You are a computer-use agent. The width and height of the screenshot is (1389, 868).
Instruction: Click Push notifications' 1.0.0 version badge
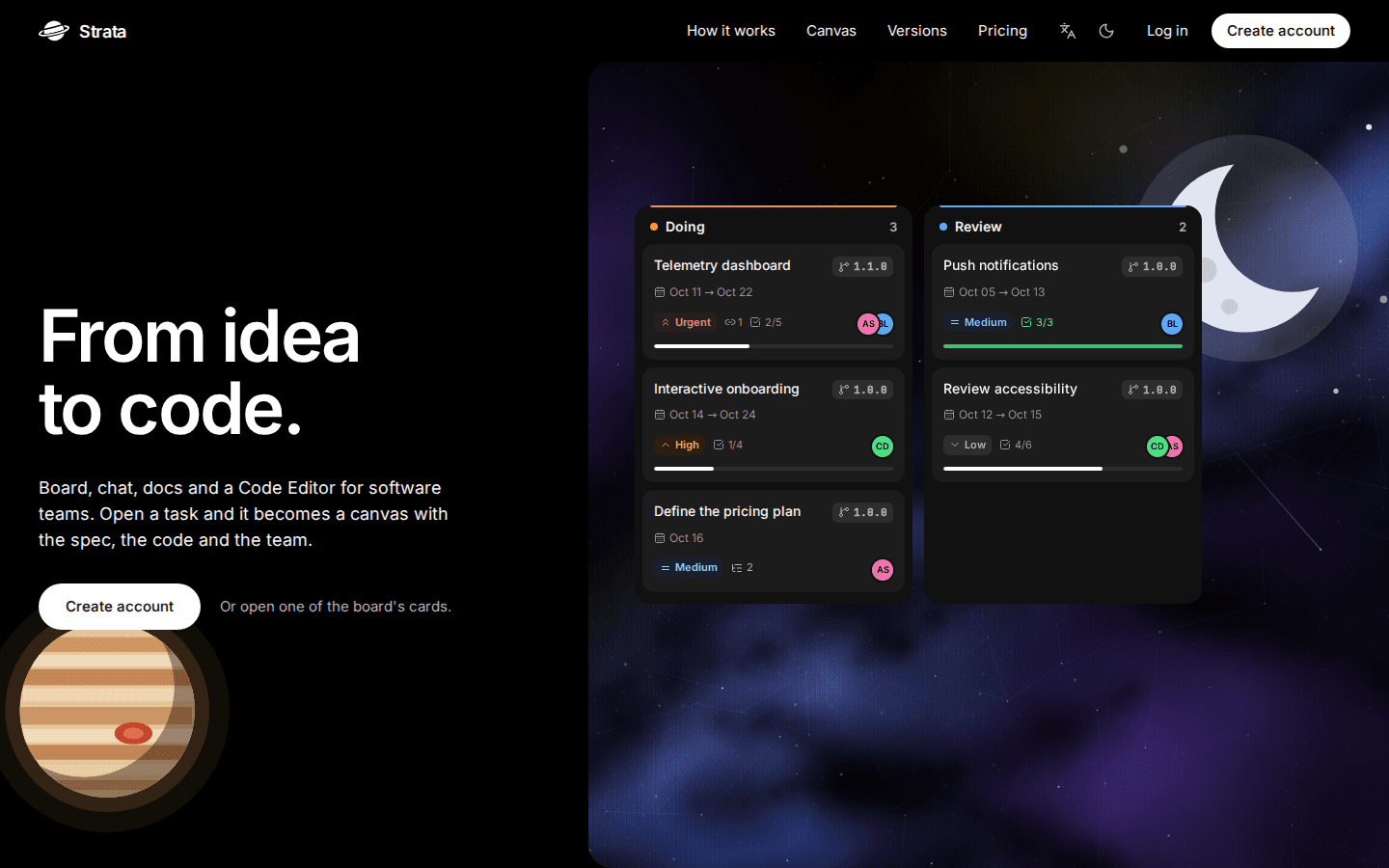(1152, 266)
